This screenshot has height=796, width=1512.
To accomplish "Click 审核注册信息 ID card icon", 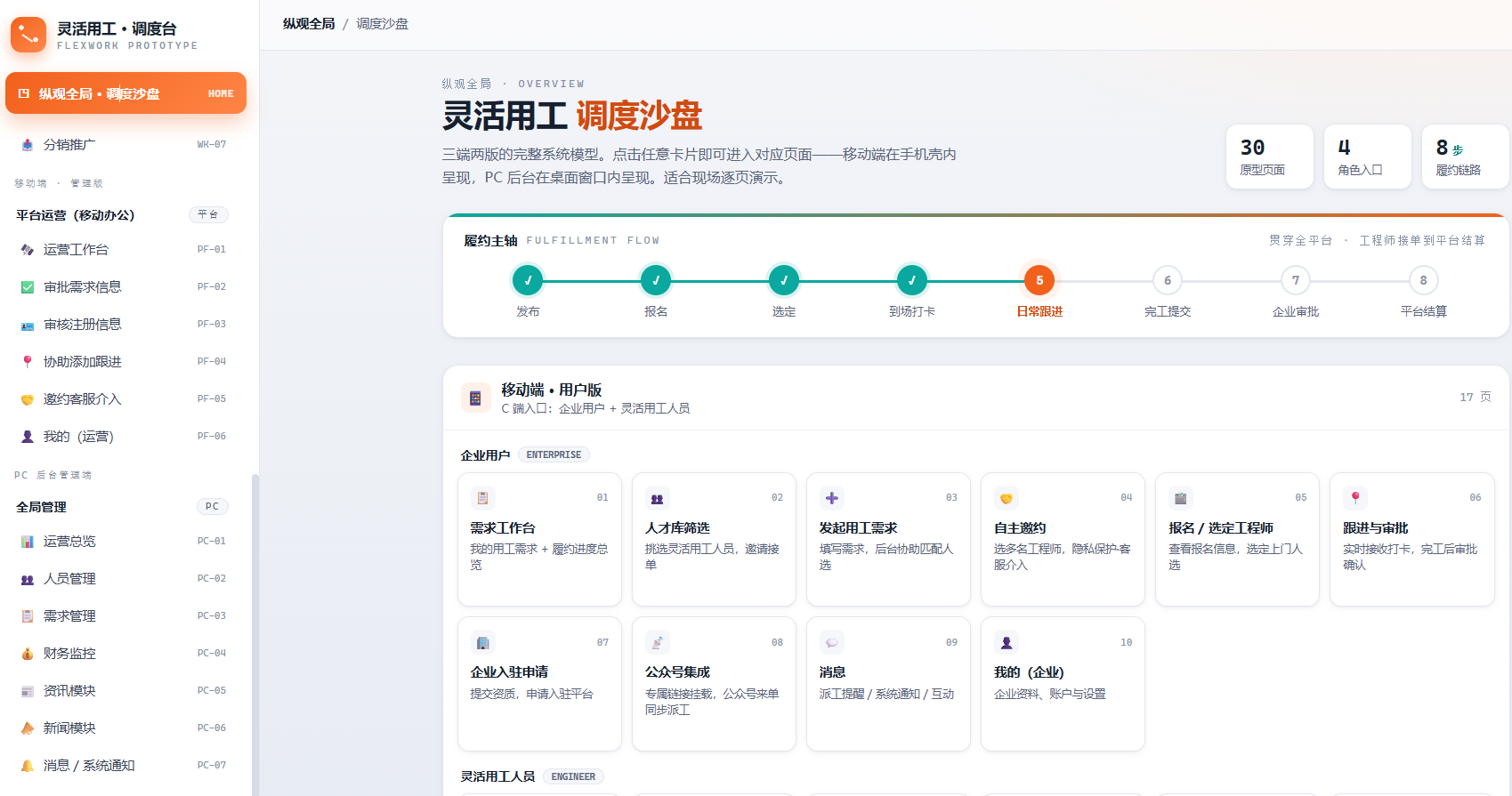I will (x=28, y=325).
